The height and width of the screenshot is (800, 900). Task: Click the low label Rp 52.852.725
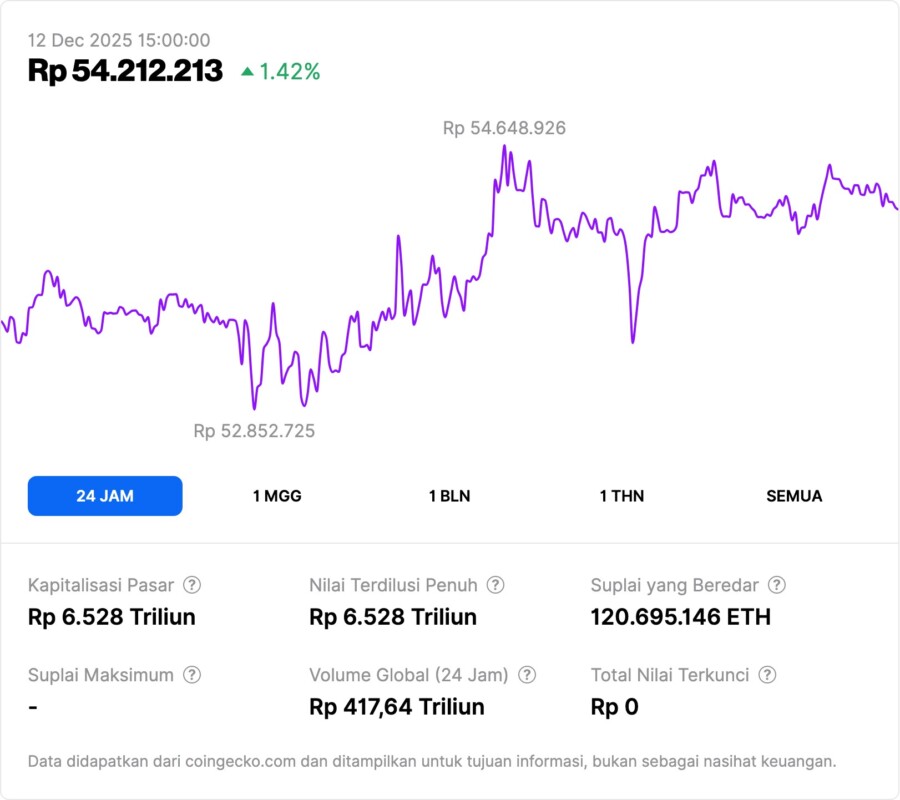click(x=254, y=431)
